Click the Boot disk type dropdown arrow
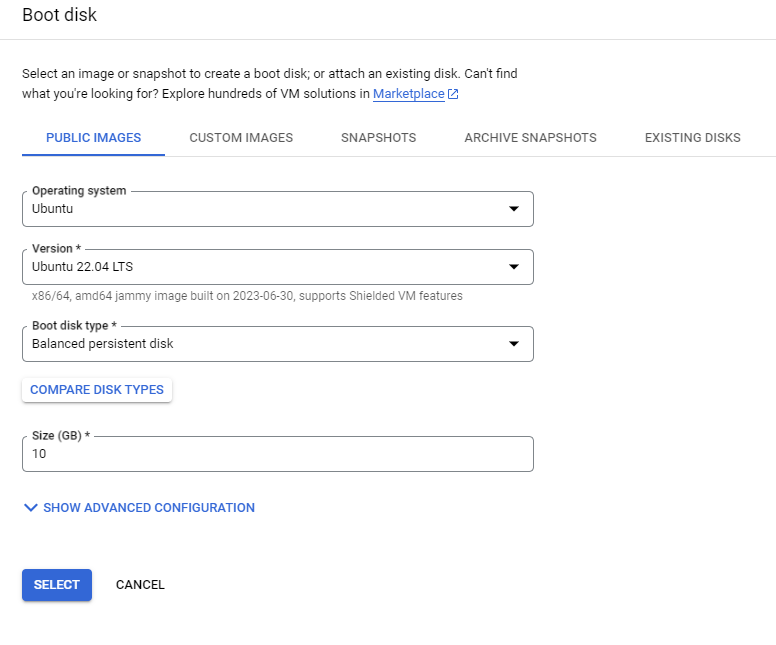Screen dimensions: 776x645 pos(514,344)
